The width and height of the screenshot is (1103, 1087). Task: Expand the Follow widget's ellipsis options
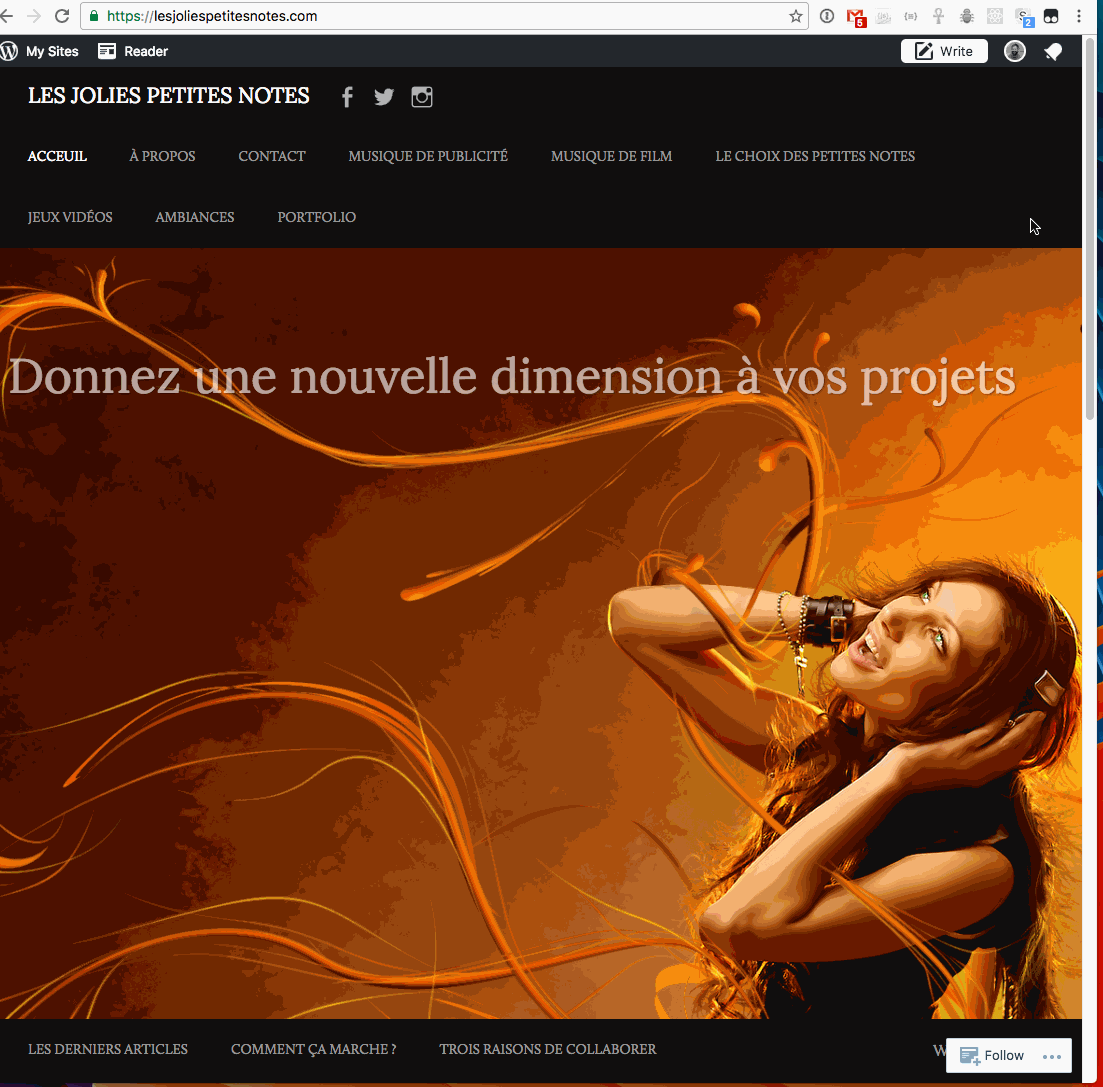1050,1056
